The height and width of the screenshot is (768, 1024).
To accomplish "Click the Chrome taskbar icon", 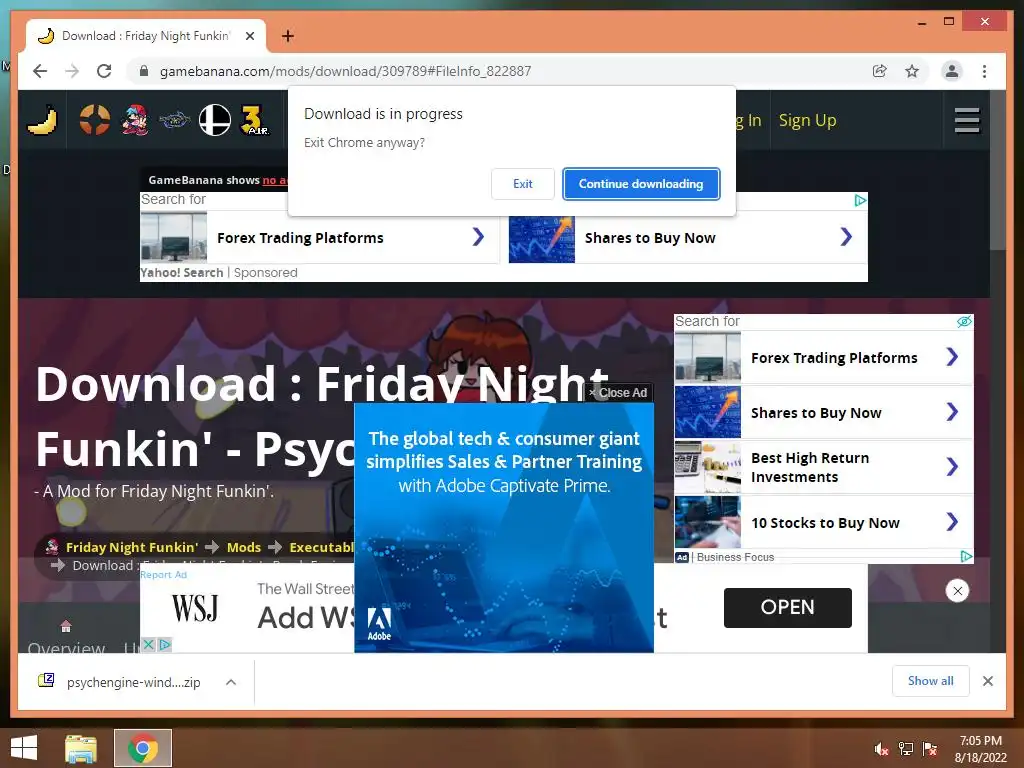I will (x=143, y=748).
